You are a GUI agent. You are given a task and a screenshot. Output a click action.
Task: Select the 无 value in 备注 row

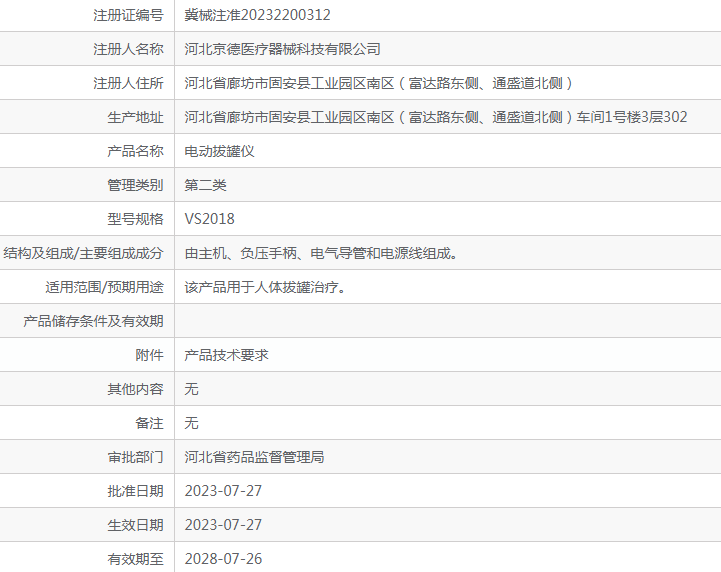pos(192,423)
